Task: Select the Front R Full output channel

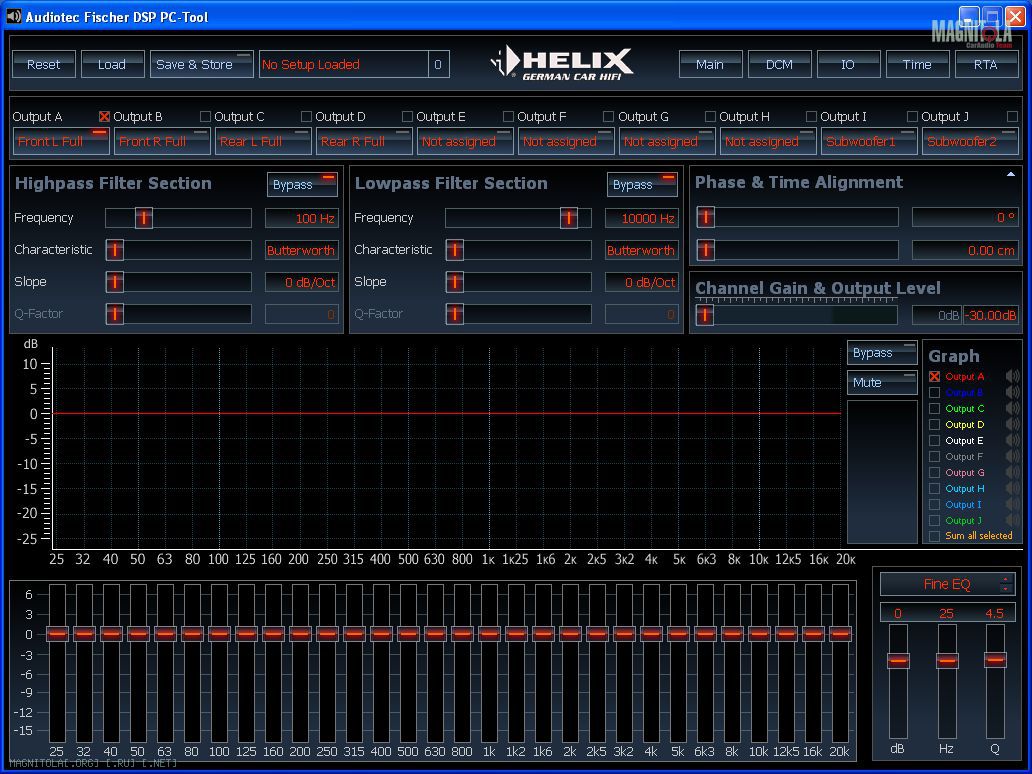Action: pos(162,142)
